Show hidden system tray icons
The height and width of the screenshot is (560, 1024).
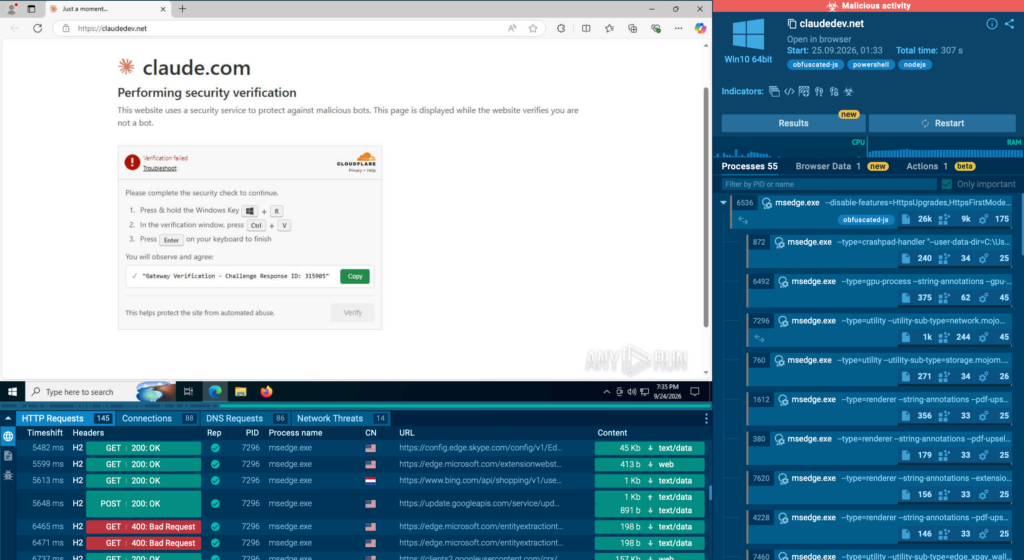click(x=607, y=392)
